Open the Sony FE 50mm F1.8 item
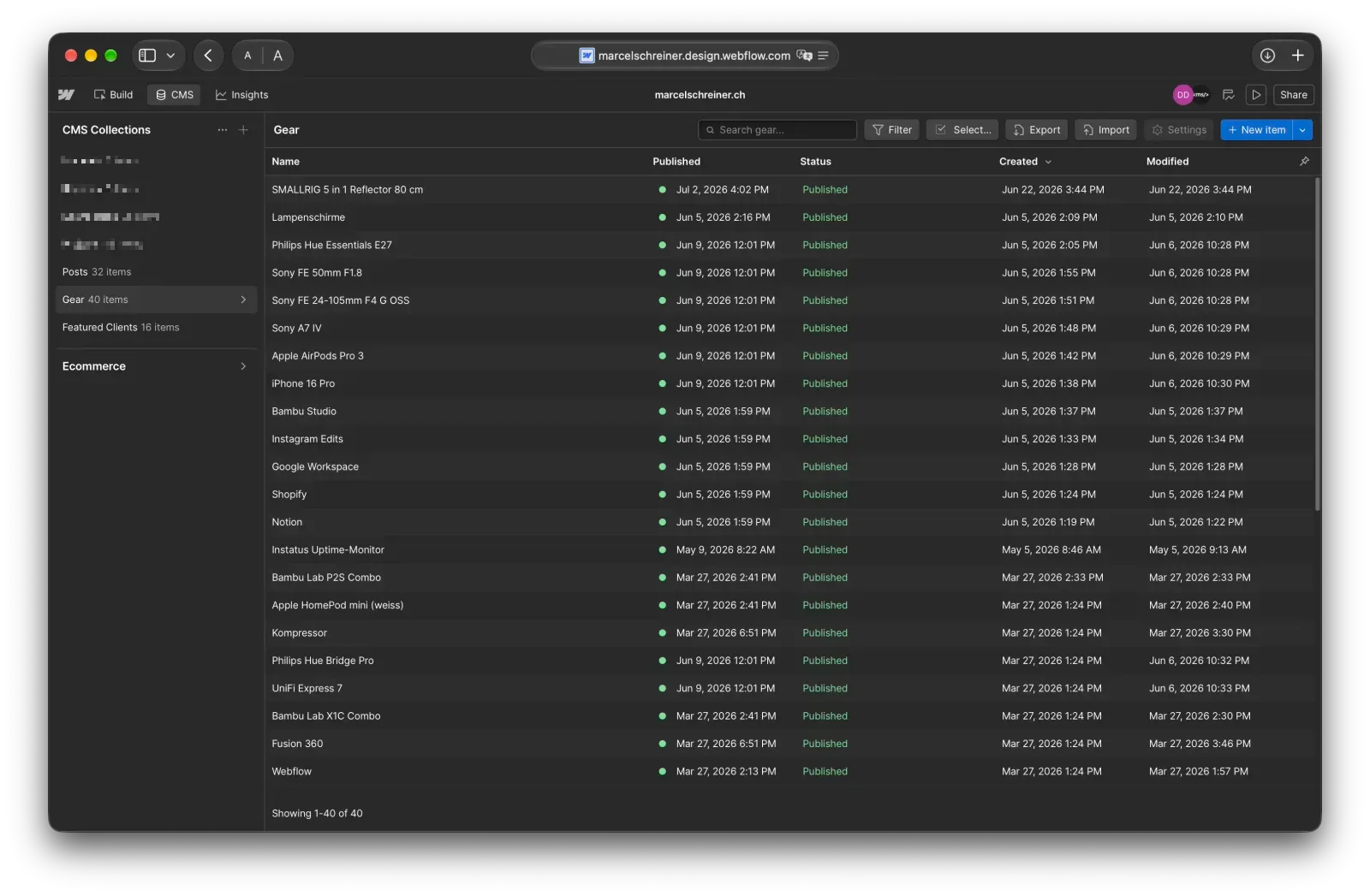 [x=317, y=273]
